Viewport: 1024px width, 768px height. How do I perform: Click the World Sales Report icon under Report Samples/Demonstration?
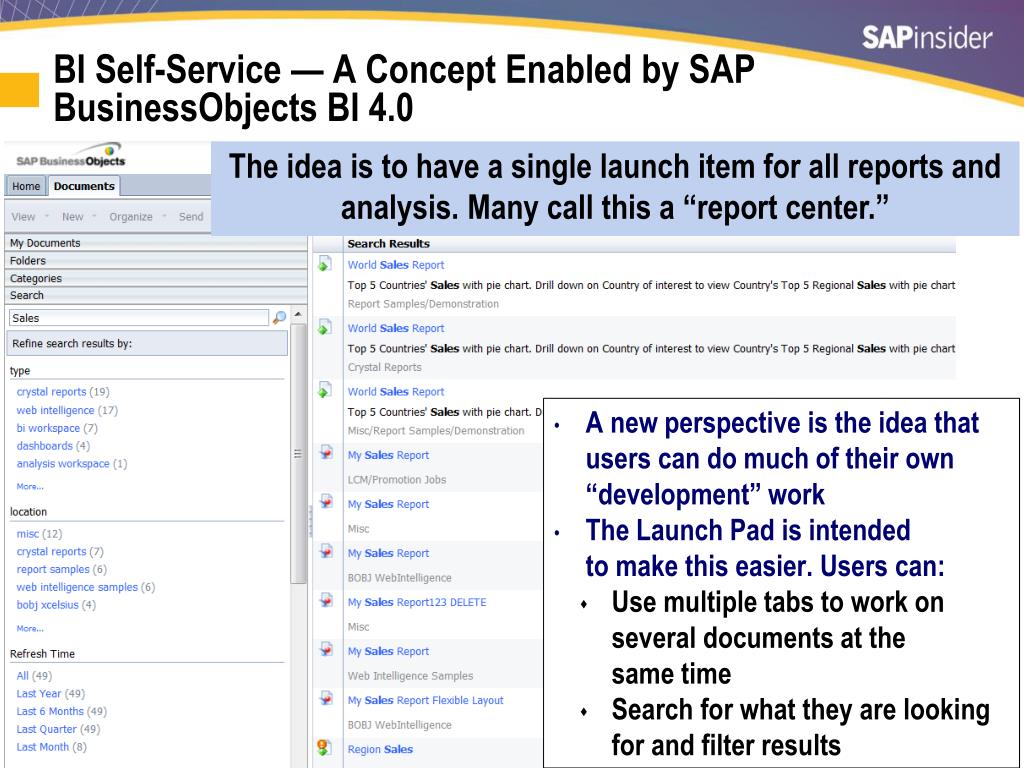click(325, 264)
